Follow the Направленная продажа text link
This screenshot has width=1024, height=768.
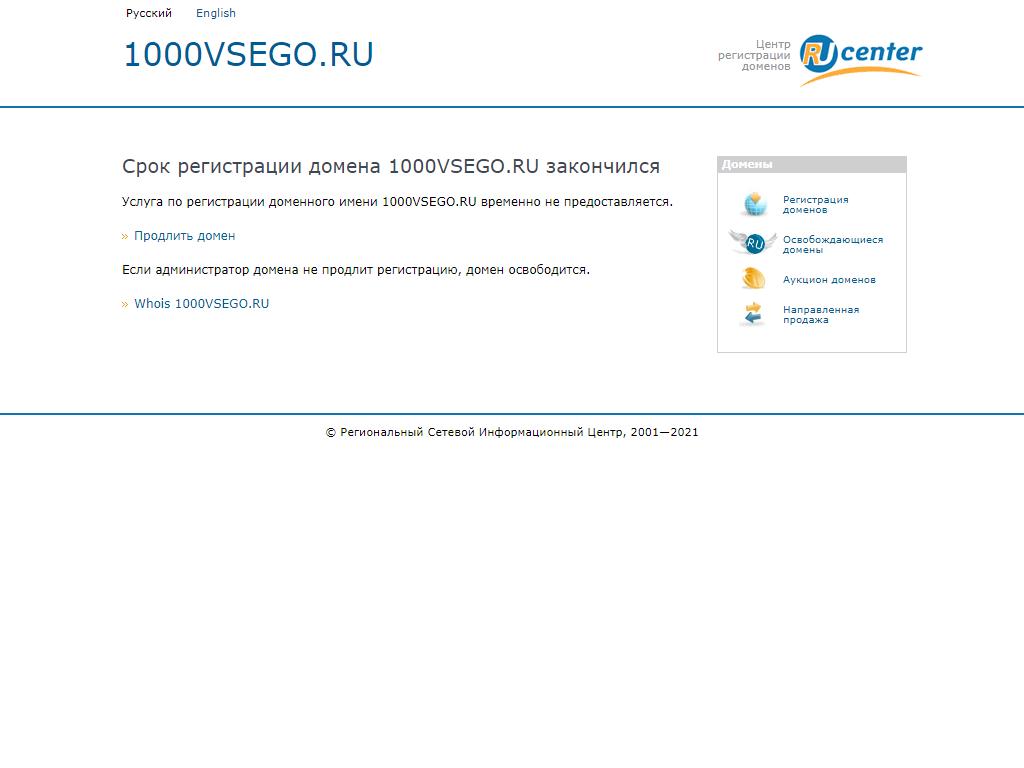pos(820,314)
